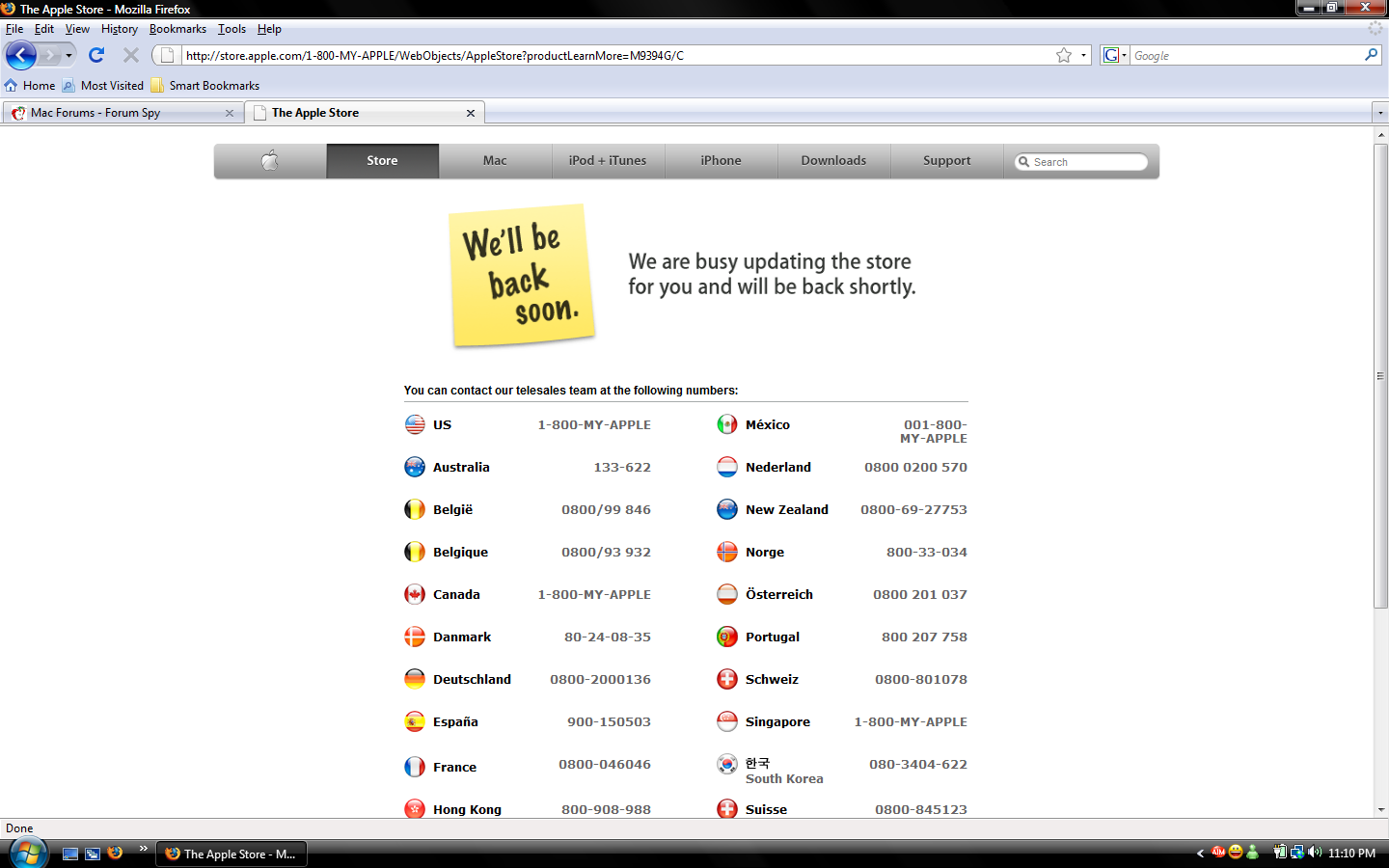Click the Canada flag icon
Screen dimensions: 1389x868
tap(415, 594)
